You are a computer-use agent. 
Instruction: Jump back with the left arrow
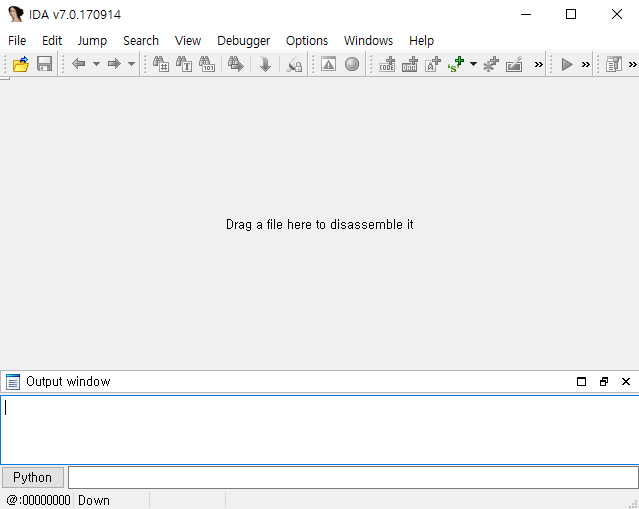pos(78,64)
